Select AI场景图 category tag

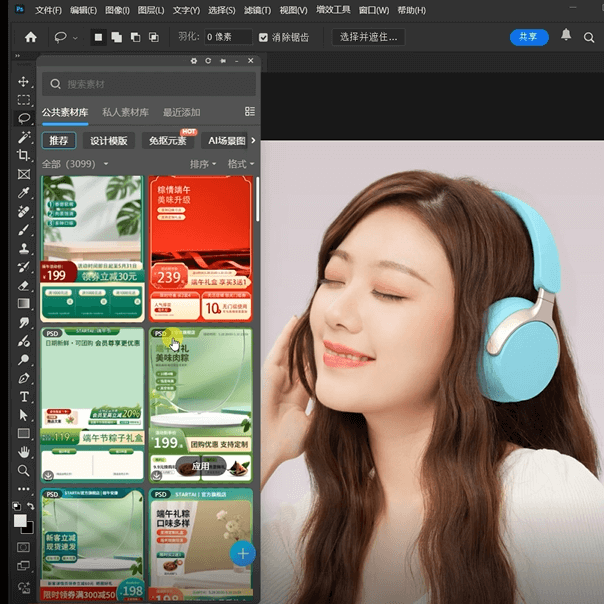coord(225,141)
